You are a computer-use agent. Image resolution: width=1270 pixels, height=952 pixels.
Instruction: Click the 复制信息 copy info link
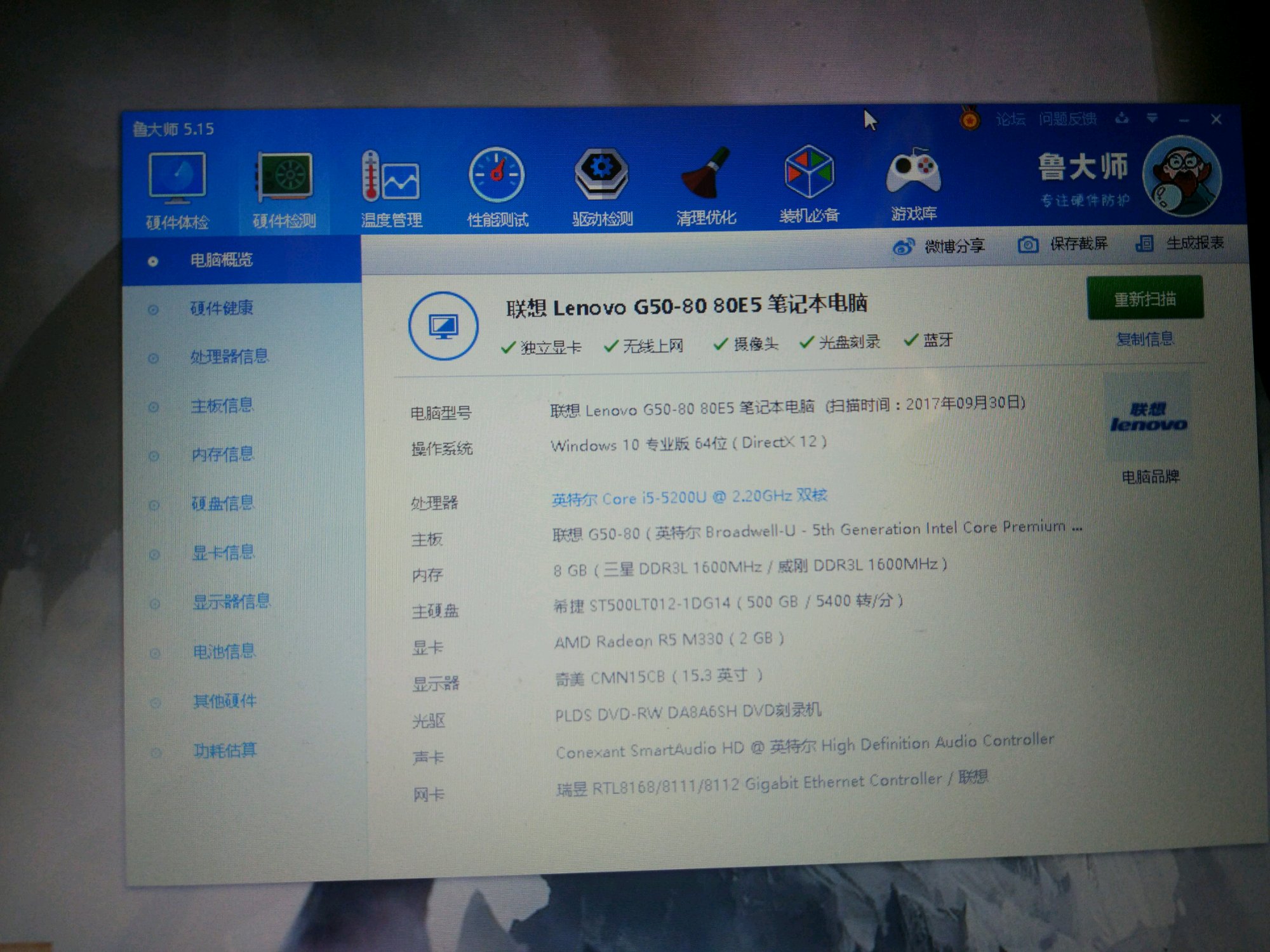[x=1144, y=339]
